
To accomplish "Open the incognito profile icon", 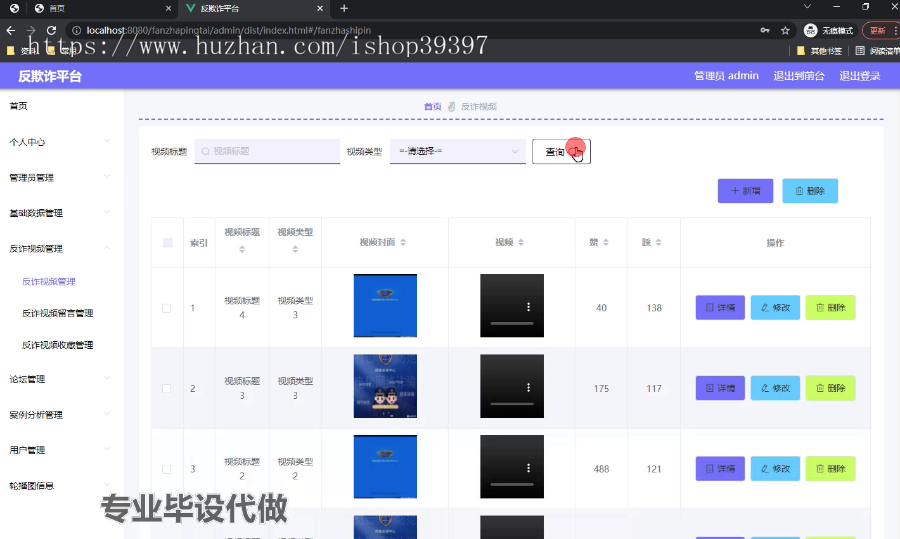I will [810, 30].
